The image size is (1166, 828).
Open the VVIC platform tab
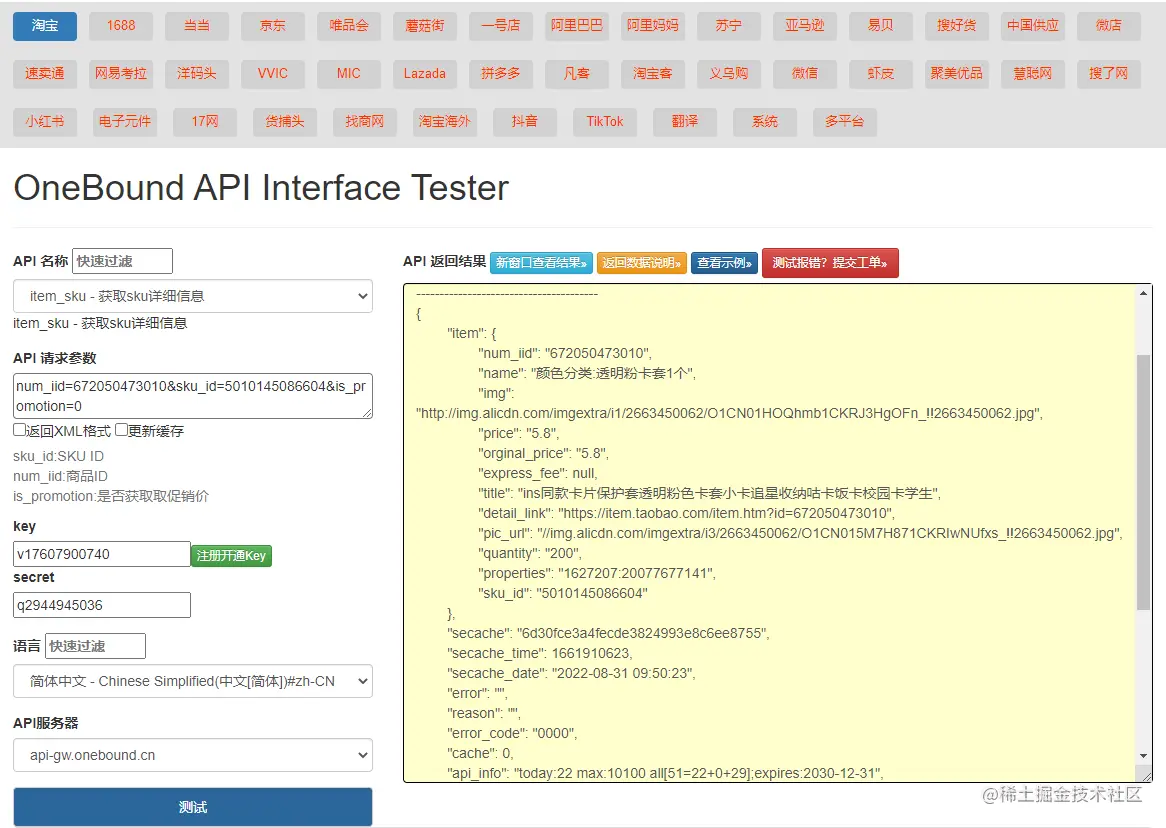pyautogui.click(x=272, y=74)
